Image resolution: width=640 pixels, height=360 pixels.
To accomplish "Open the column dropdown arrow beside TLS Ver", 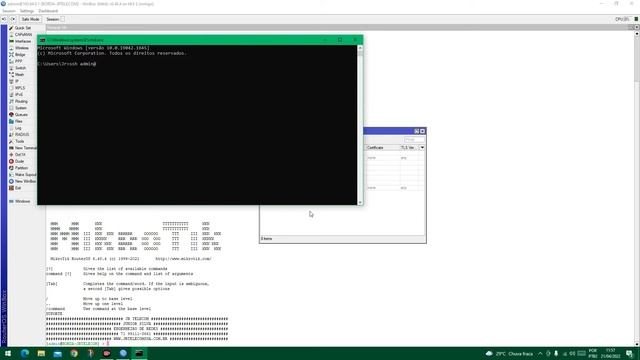I will pos(422,147).
